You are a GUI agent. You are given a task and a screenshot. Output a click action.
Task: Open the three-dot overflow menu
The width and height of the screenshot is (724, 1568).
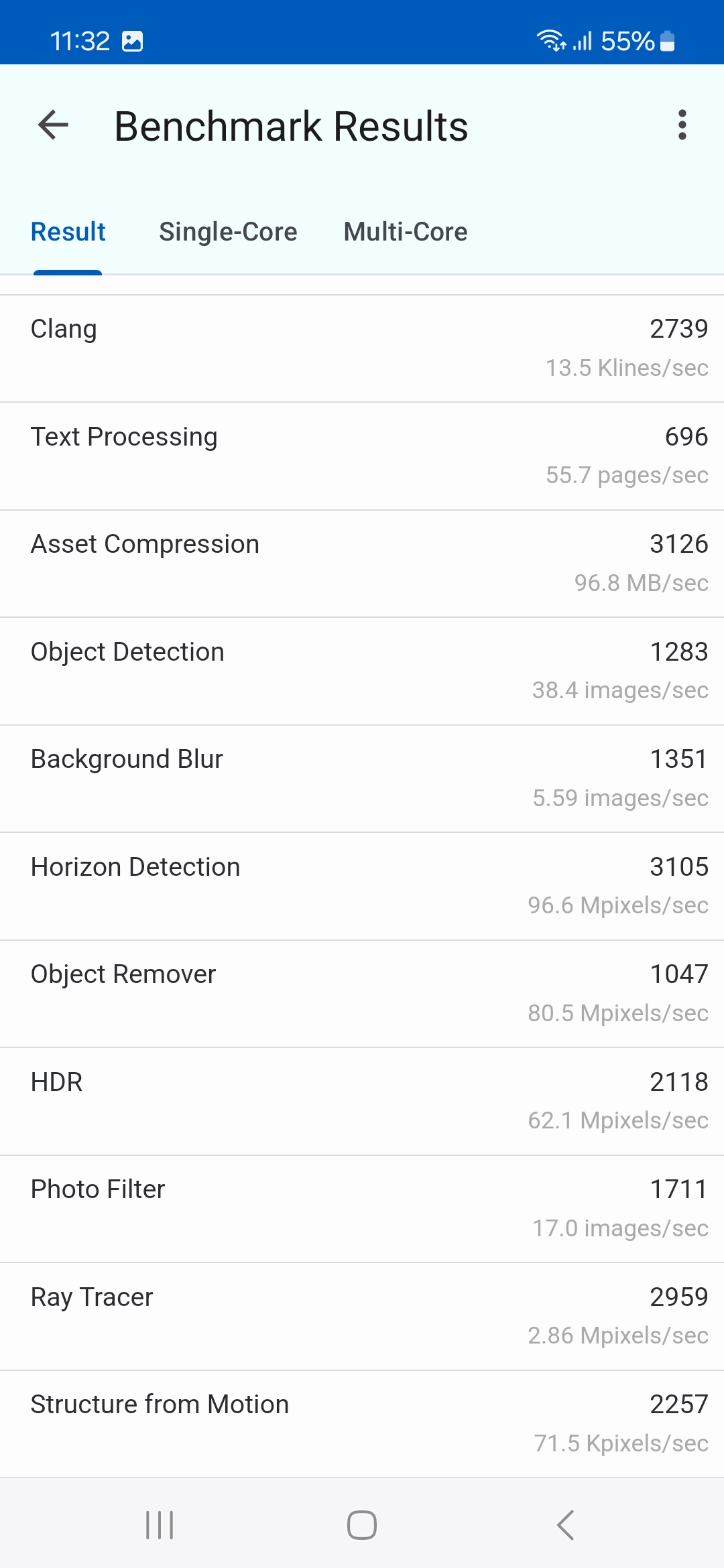coord(682,125)
